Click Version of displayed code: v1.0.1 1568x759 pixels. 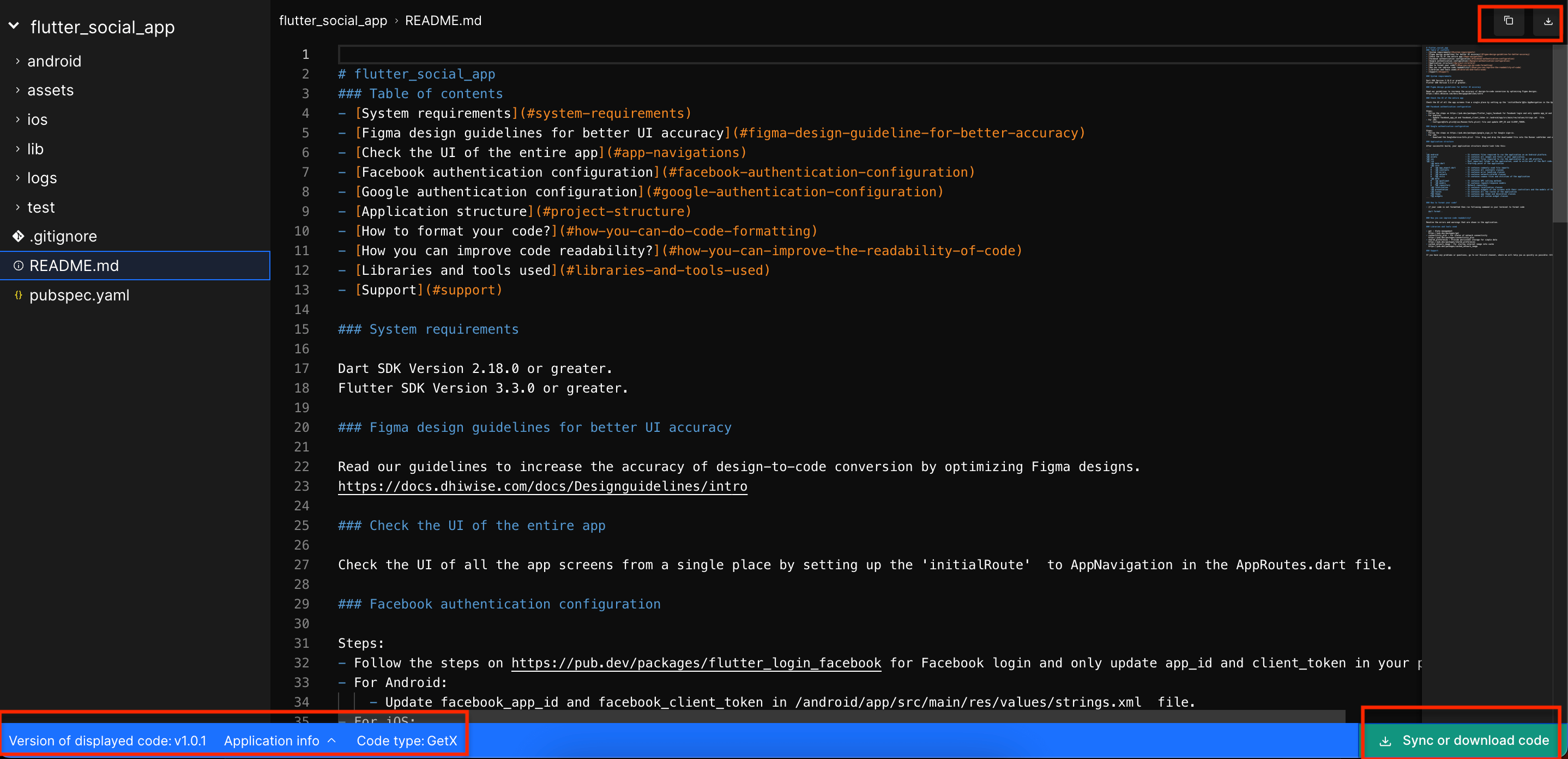(x=108, y=741)
